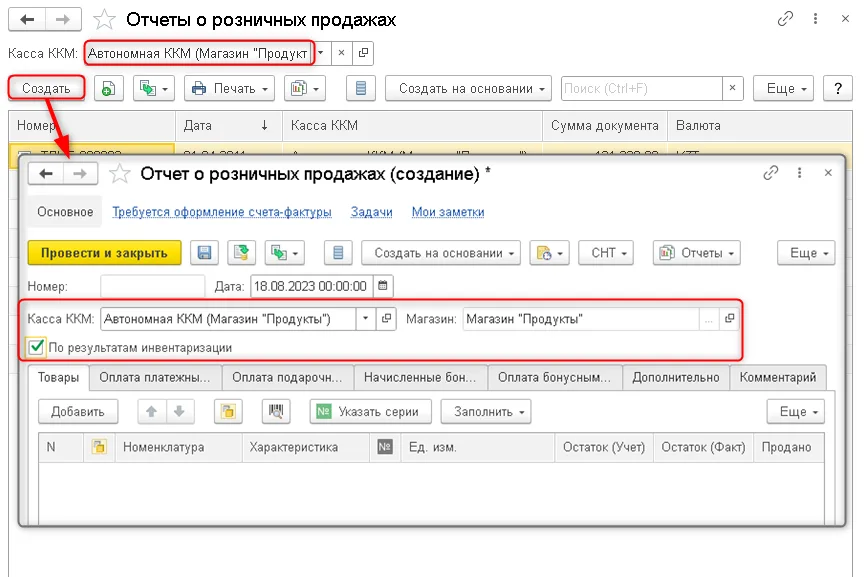Switch to the Оплата бонусным... tab
Image resolution: width=864 pixels, height=577 pixels.
(555, 378)
